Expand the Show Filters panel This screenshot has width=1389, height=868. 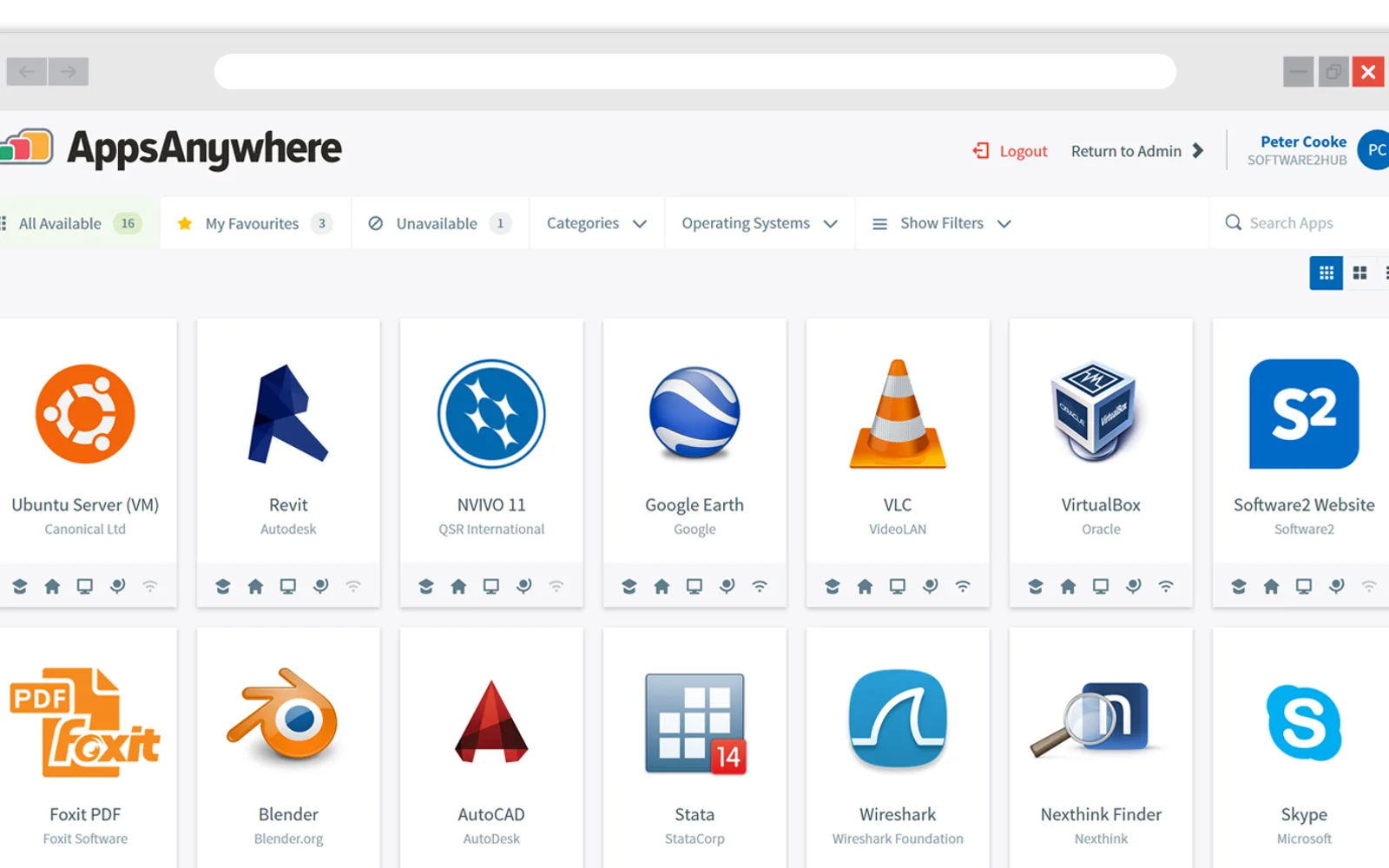coord(941,223)
